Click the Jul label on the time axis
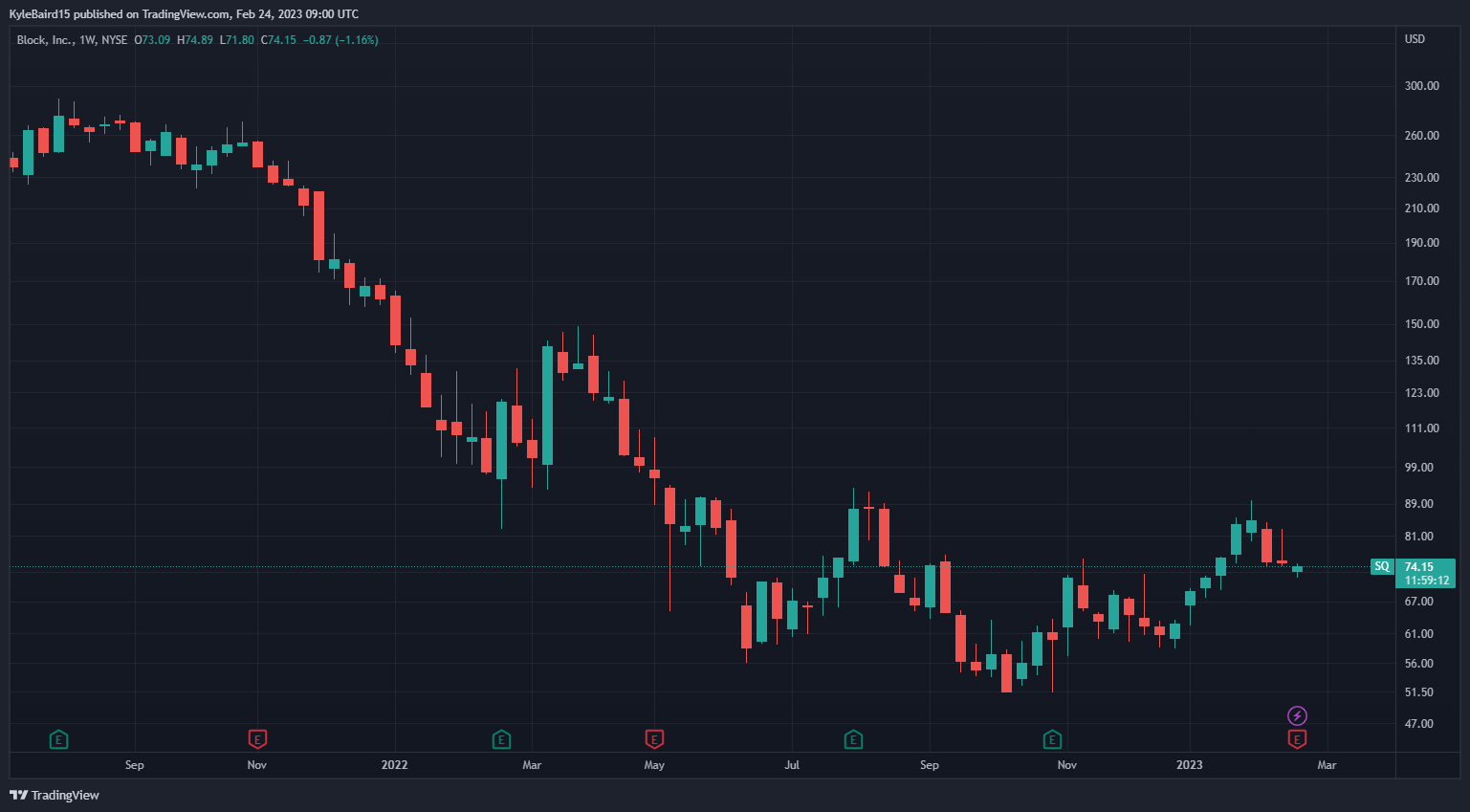This screenshot has width=1470, height=812. tap(792, 765)
